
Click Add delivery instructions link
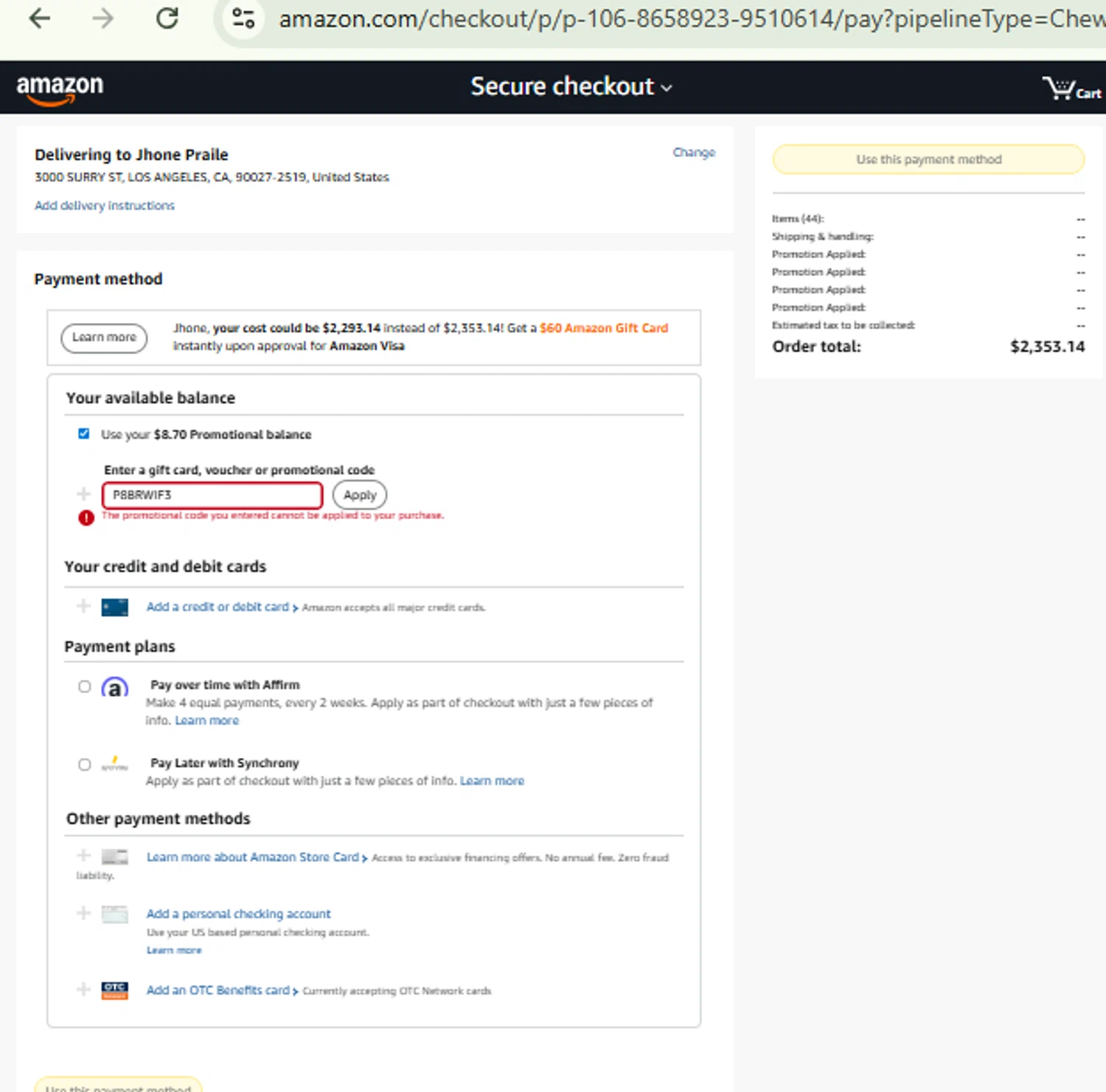105,206
